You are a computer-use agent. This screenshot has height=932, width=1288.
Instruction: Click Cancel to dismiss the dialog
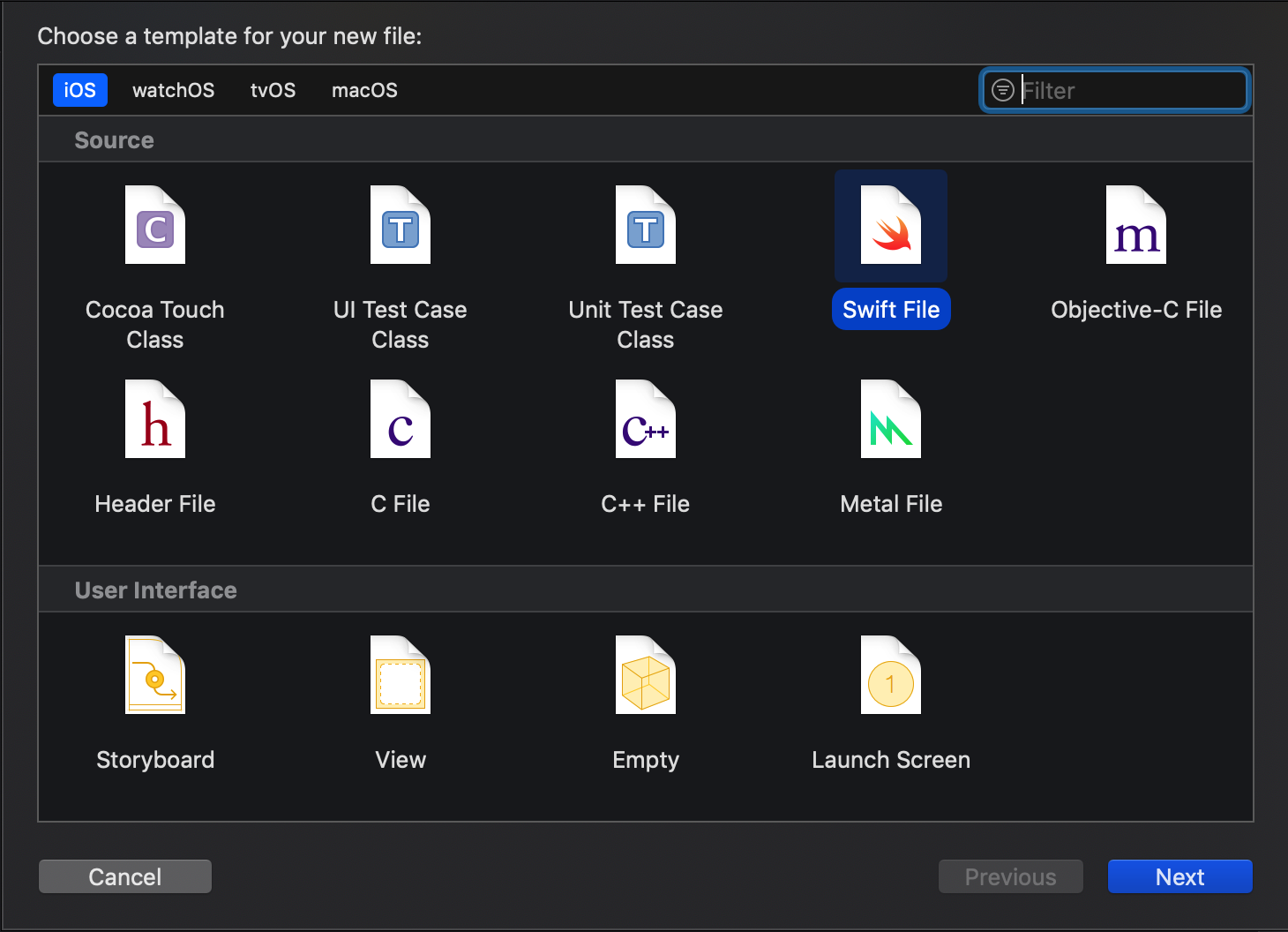[125, 876]
